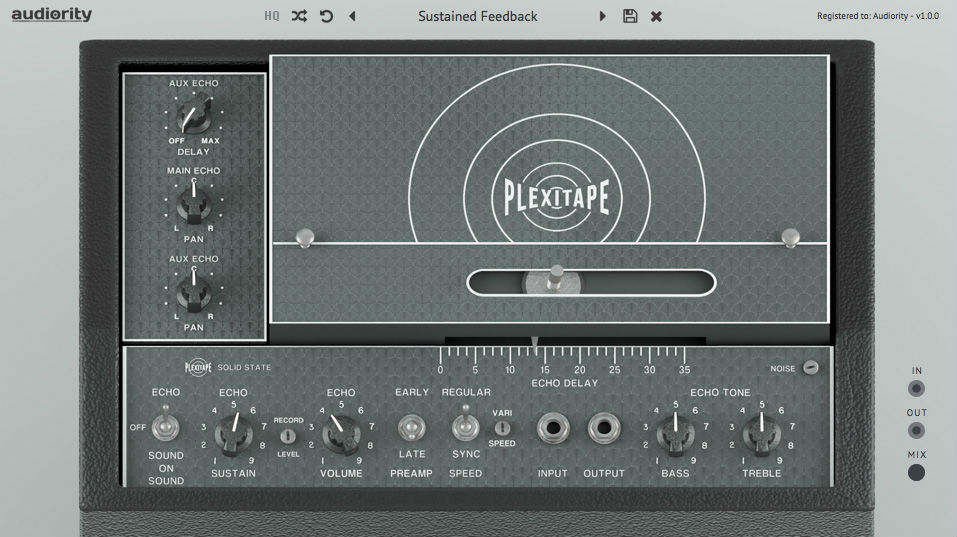The height and width of the screenshot is (537, 957).
Task: Click the Audiority logo
Action: click(x=52, y=14)
